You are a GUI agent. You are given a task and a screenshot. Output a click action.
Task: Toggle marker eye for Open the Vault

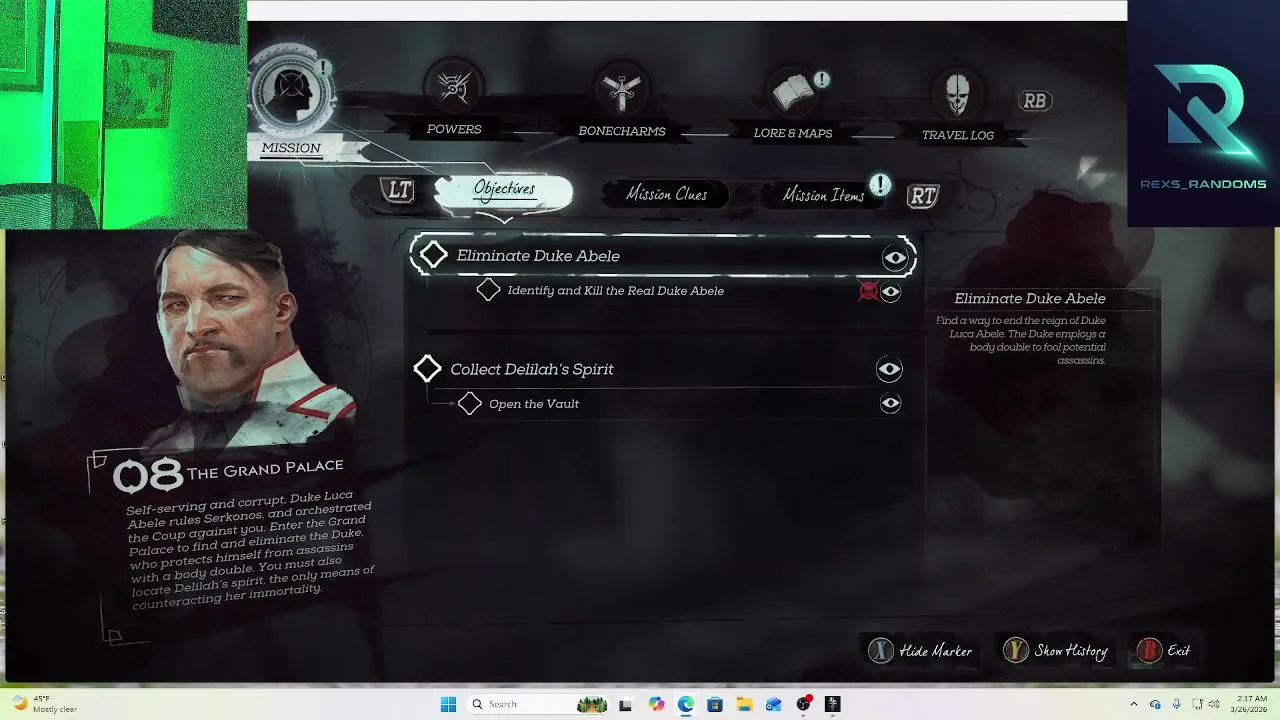point(890,403)
